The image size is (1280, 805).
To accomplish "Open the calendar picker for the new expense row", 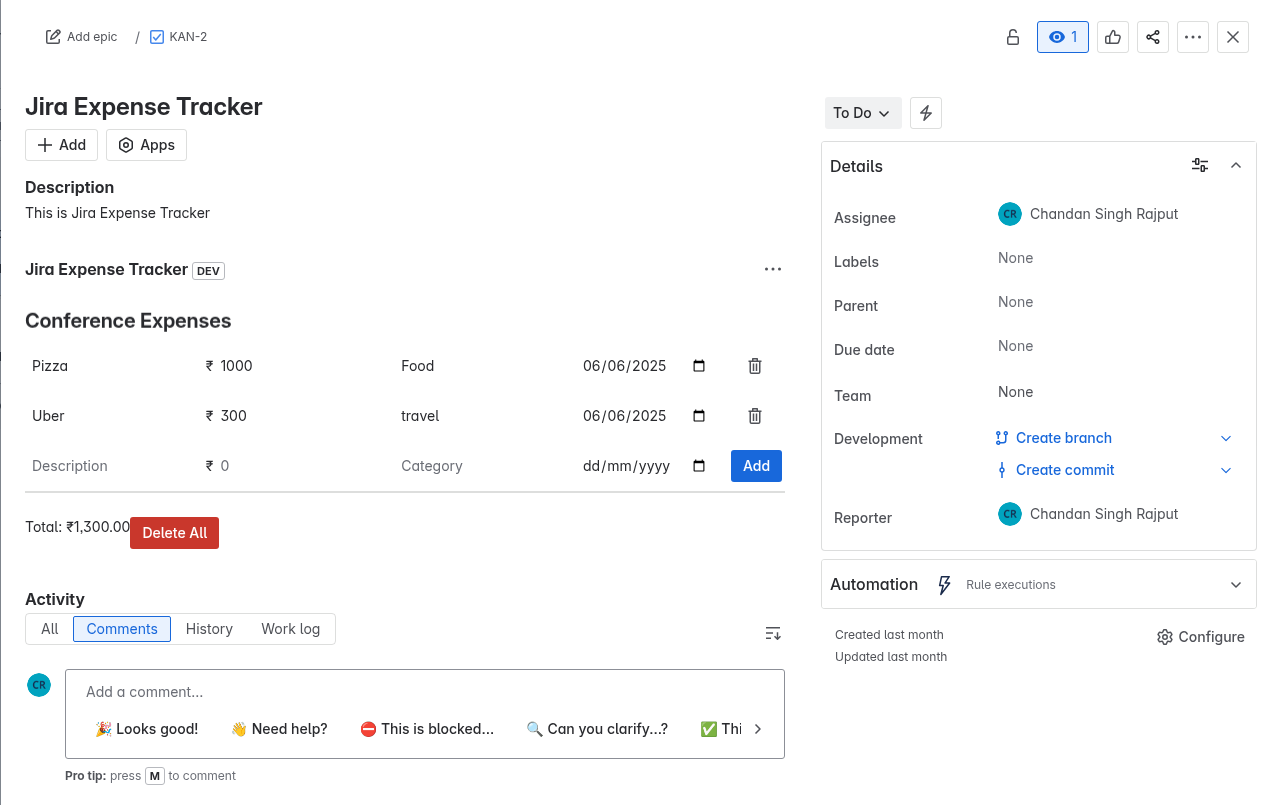I will point(699,466).
